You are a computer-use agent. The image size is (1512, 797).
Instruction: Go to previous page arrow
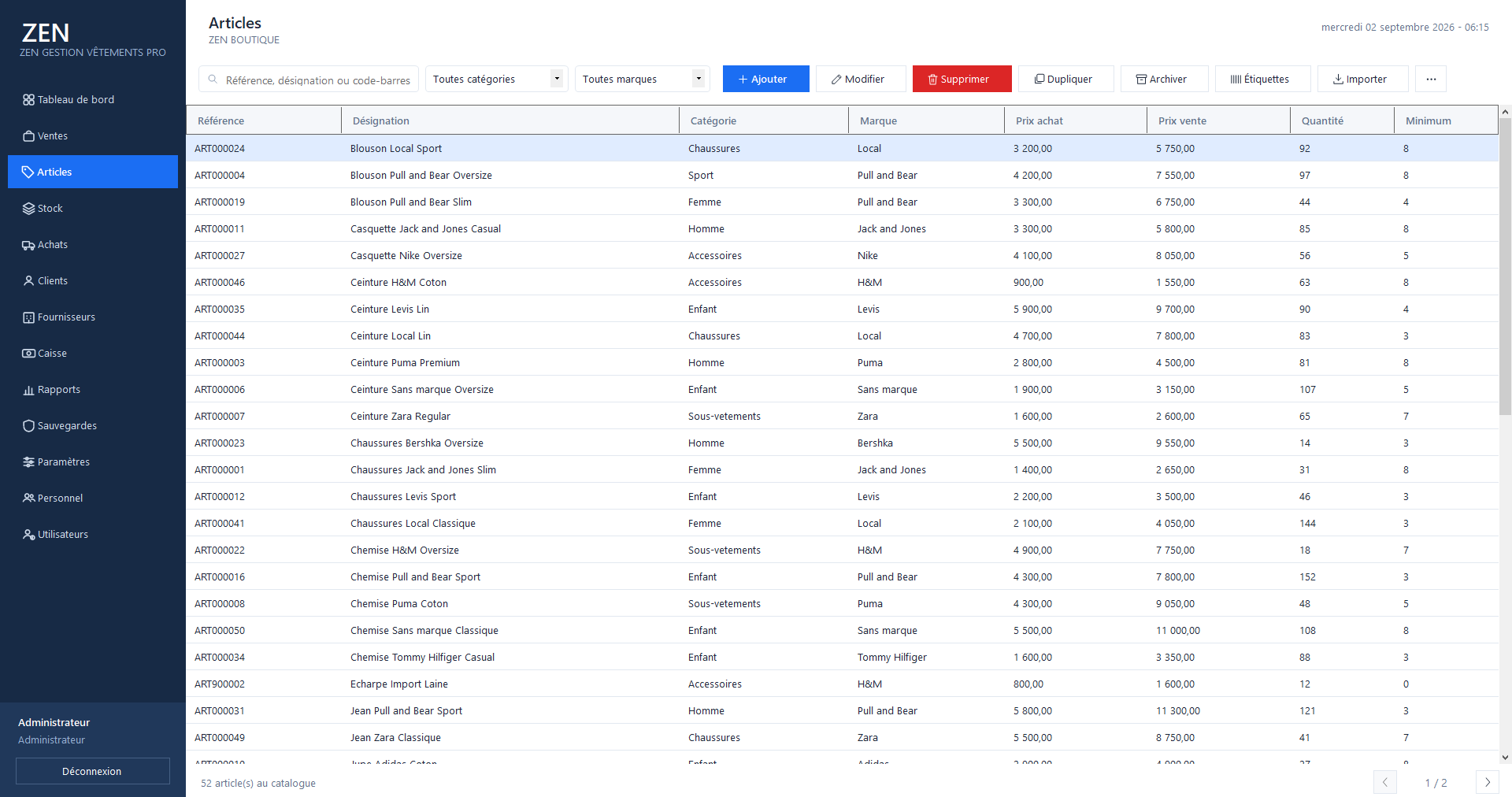(x=1385, y=782)
